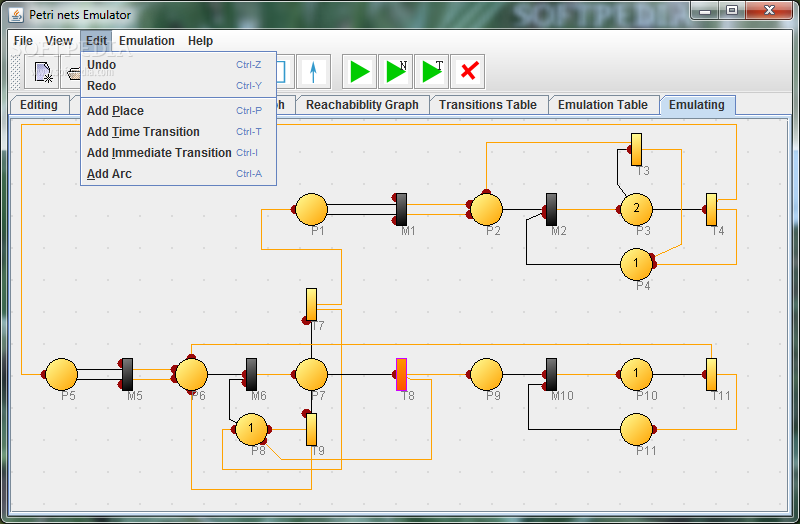Stop emulation with the red X button
This screenshot has height=524, width=800.
point(468,71)
